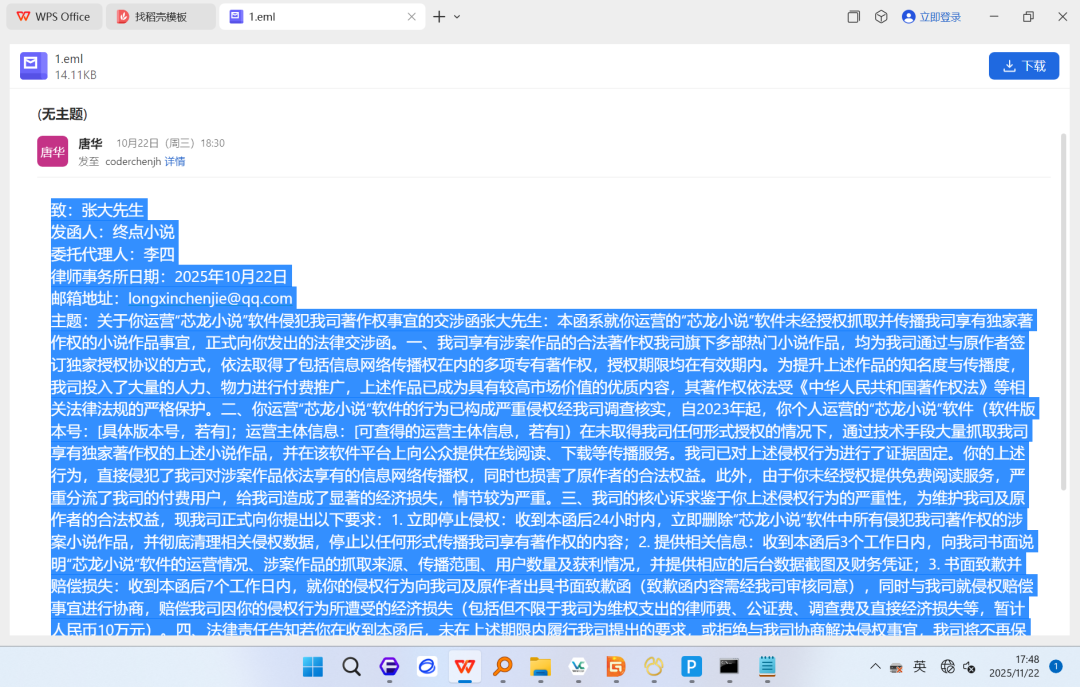Click the window layout icon beside cube

coord(853,17)
